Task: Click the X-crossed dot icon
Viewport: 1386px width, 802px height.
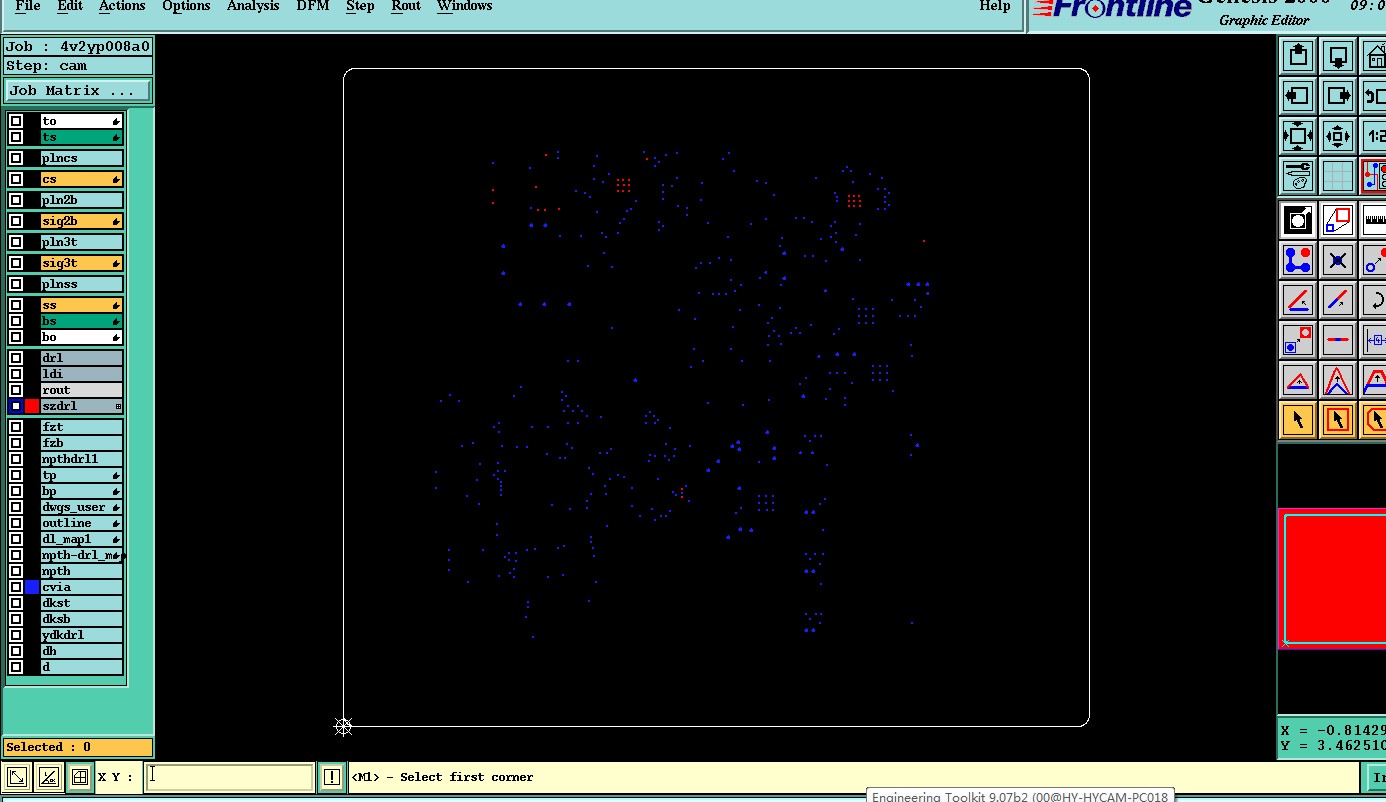Action: coord(1338,260)
